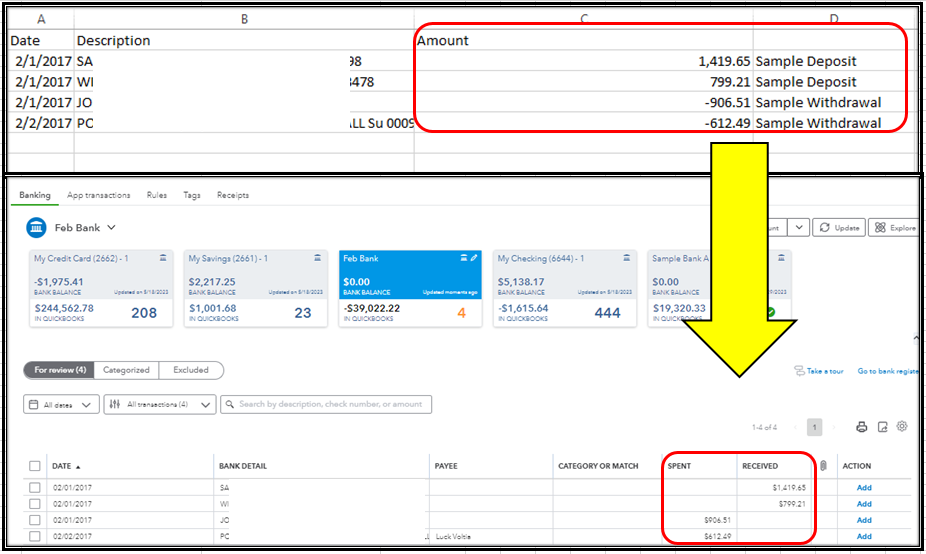The image size is (926, 554).
Task: Open the All dates dropdown
Action: [x=61, y=405]
